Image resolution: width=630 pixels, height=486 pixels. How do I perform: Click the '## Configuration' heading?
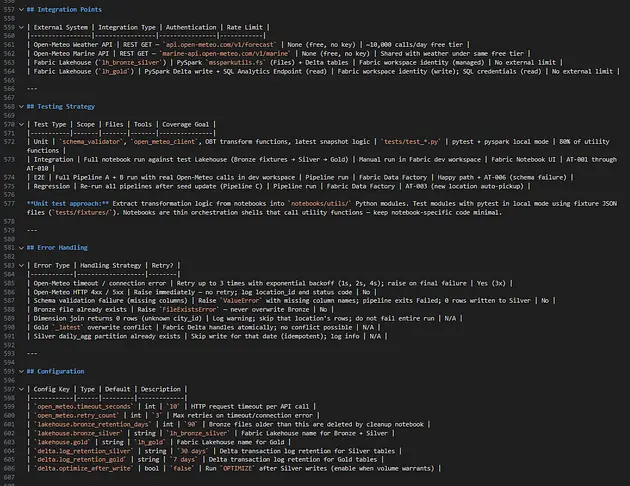click(x=56, y=372)
